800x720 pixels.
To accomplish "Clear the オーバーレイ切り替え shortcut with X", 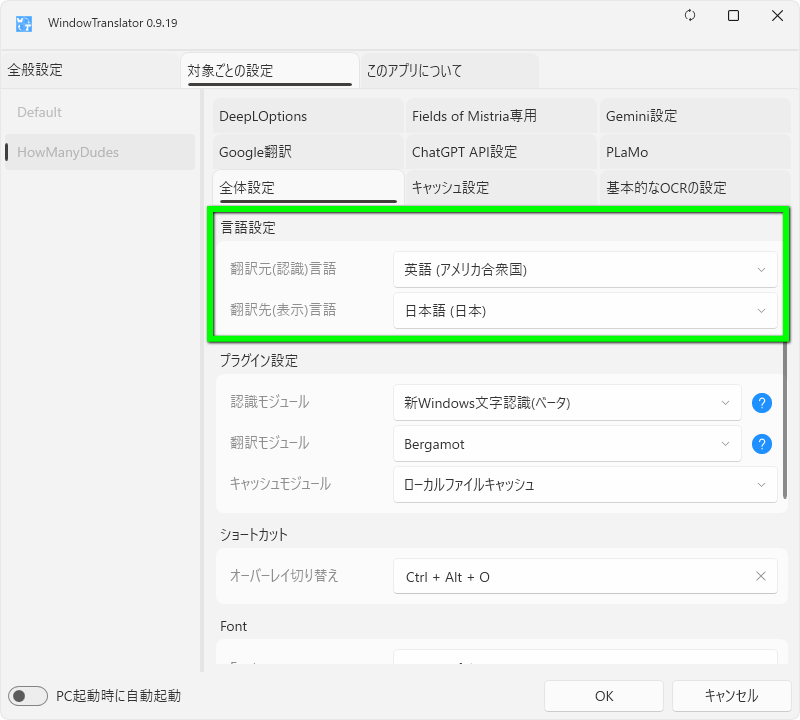I will tap(761, 576).
